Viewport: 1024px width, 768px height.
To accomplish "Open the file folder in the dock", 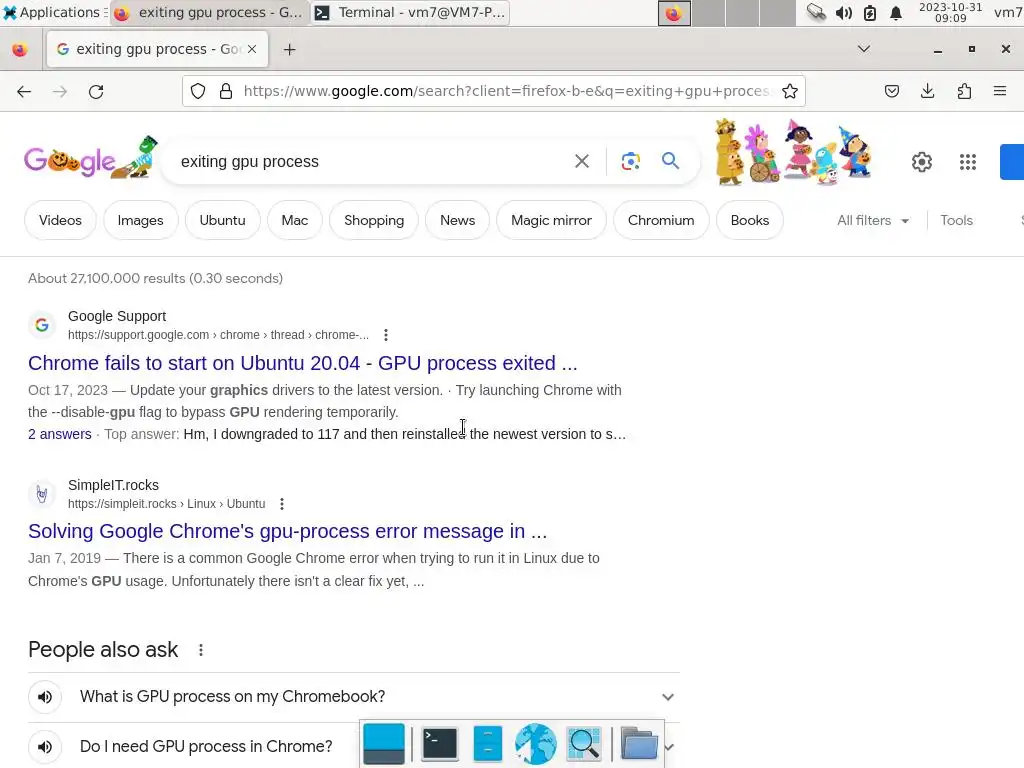I will coord(639,744).
